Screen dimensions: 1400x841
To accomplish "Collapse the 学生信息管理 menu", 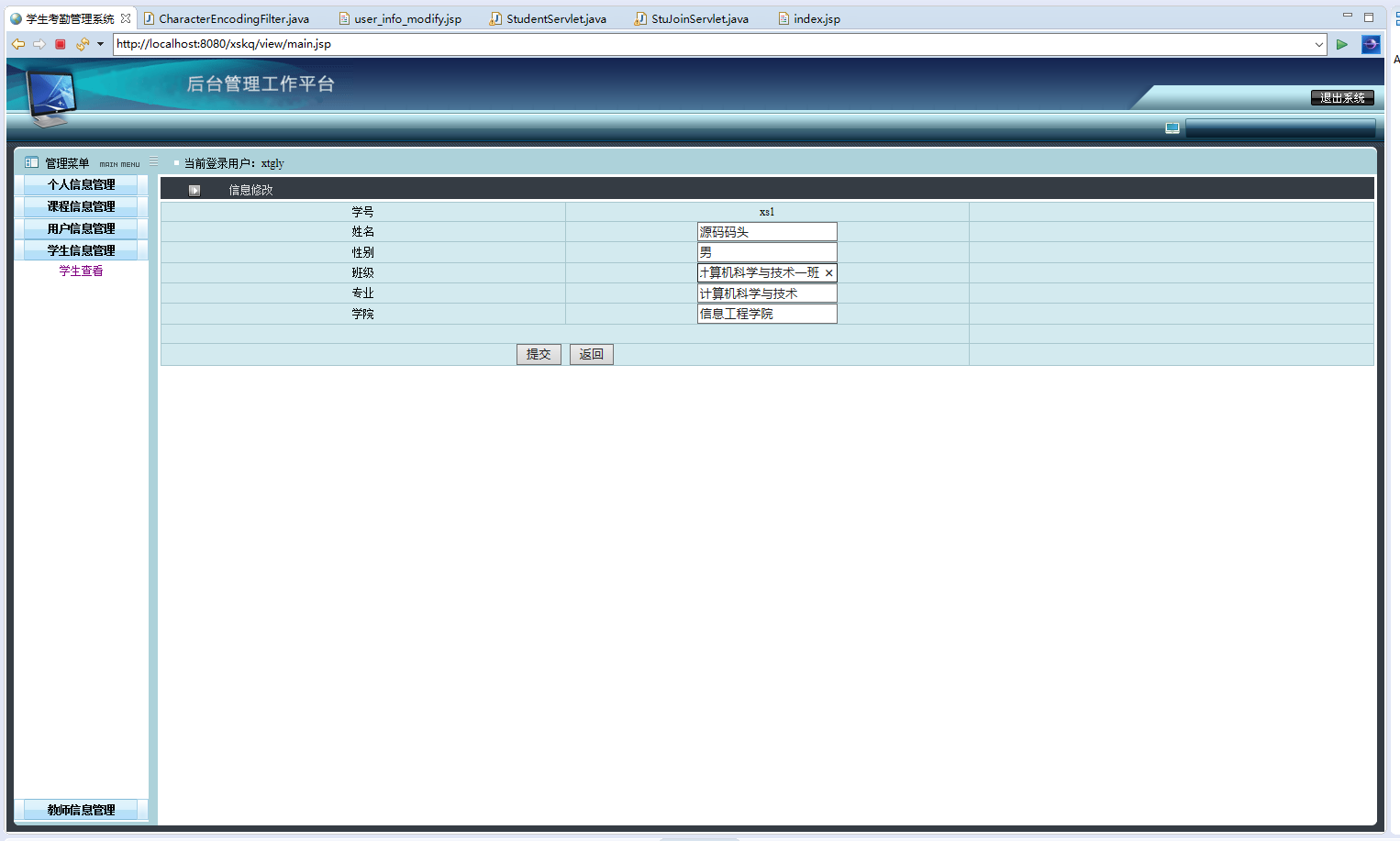I will coord(82,250).
